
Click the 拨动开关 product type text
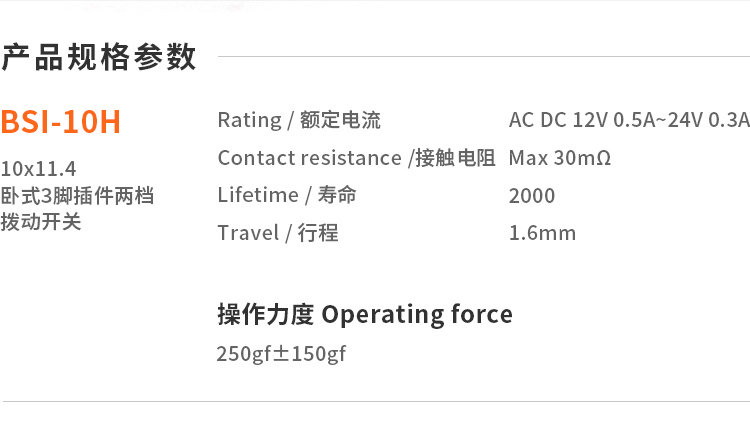[x=41, y=222]
